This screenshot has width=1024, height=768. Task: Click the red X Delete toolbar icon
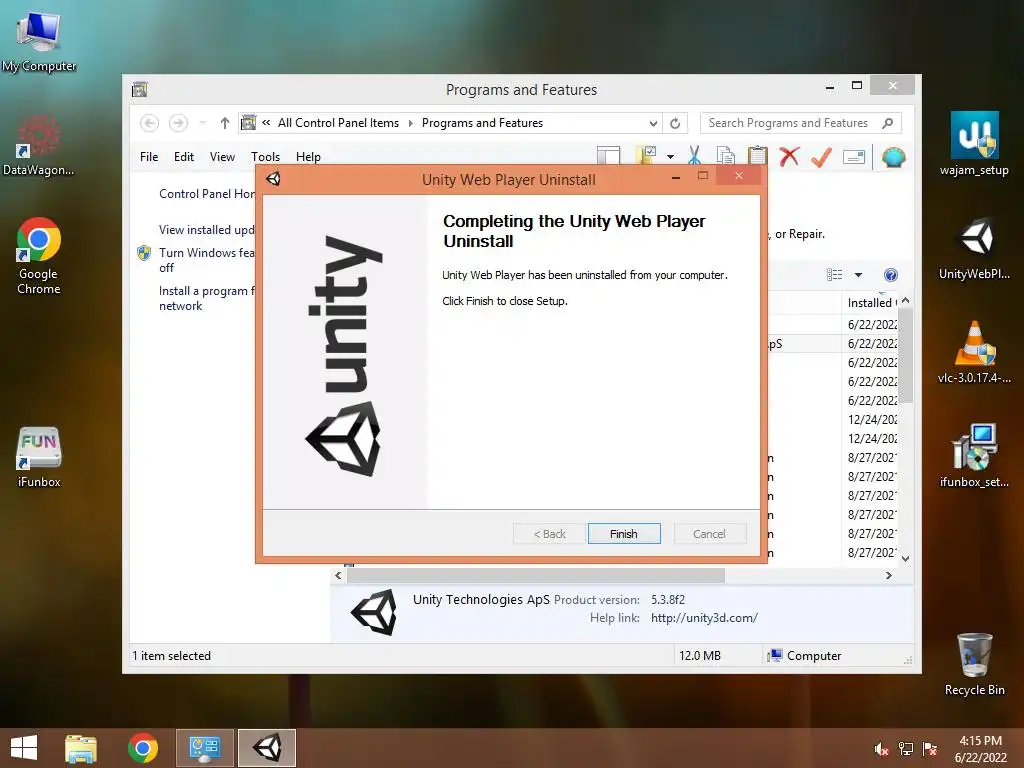coord(789,157)
